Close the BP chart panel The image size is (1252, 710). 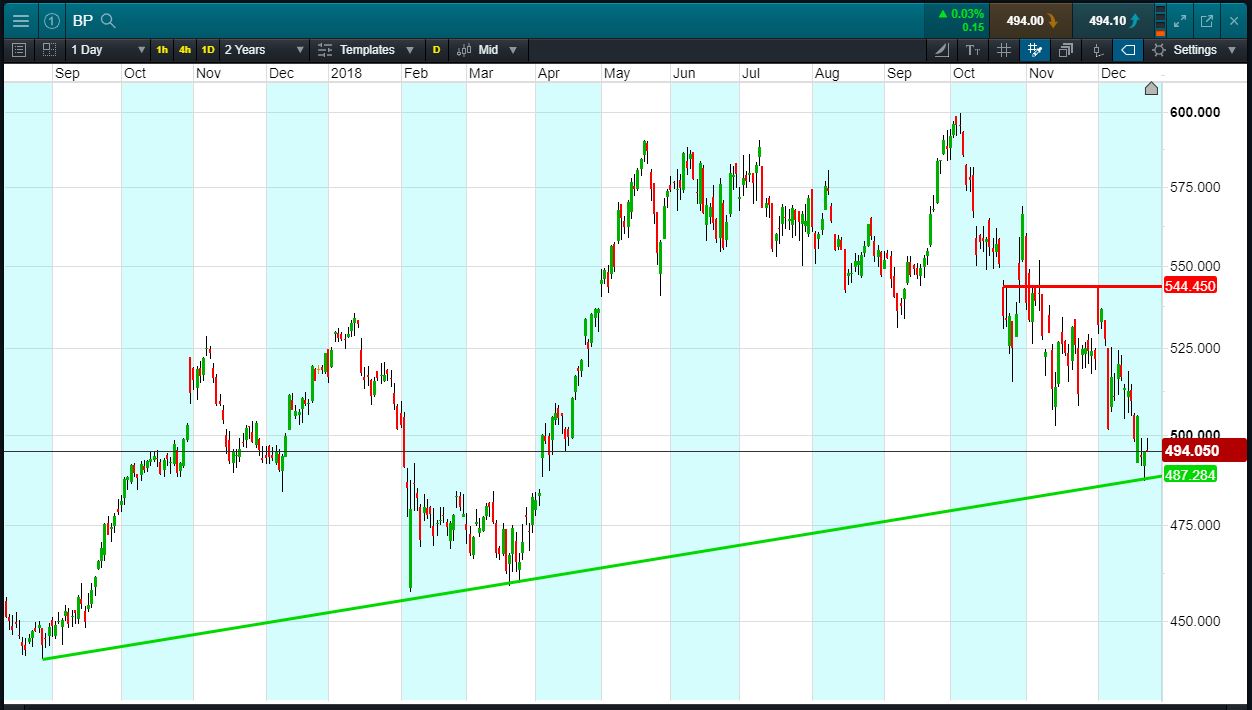(1234, 20)
